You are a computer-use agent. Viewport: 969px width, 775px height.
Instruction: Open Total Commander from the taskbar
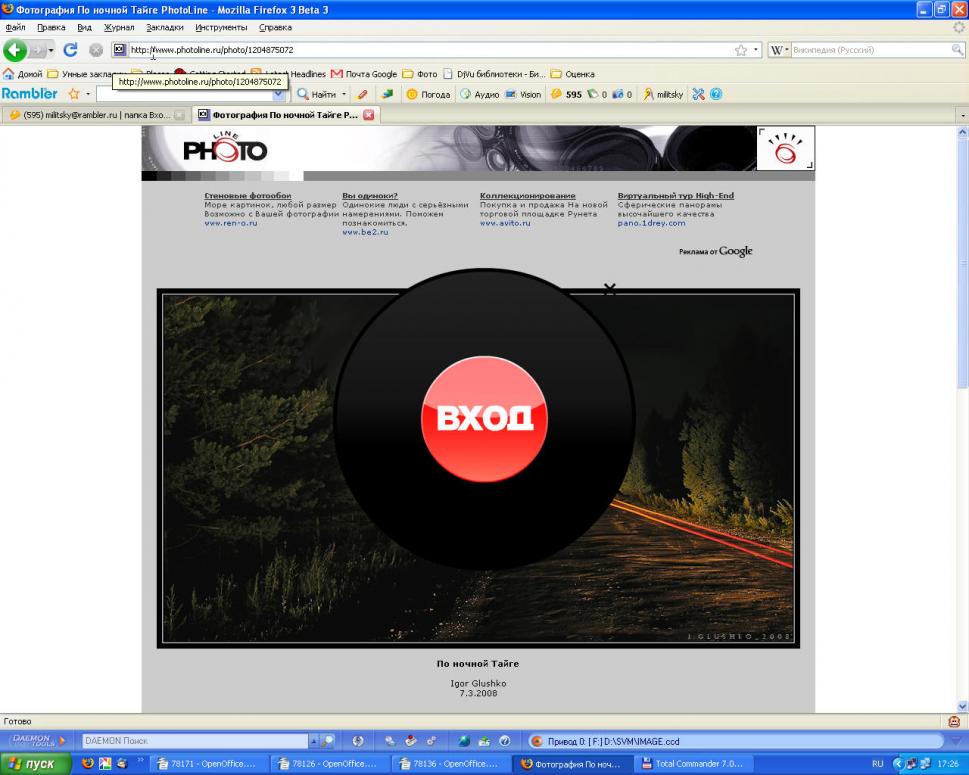[x=692, y=764]
